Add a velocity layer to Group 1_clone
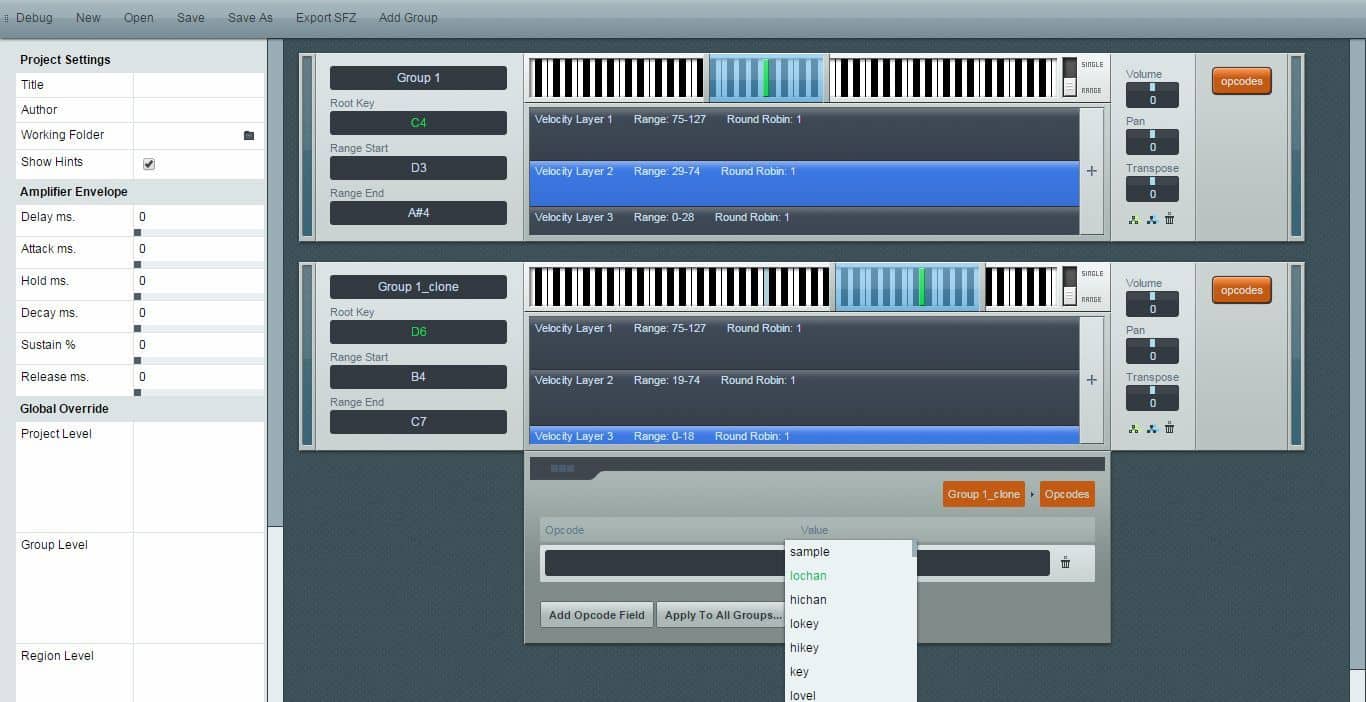Image resolution: width=1366 pixels, height=702 pixels. (x=1091, y=380)
